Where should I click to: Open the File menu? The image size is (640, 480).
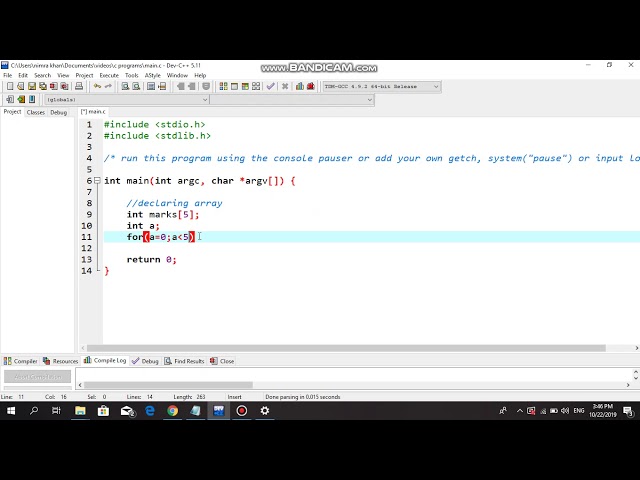pyautogui.click(x=8, y=76)
